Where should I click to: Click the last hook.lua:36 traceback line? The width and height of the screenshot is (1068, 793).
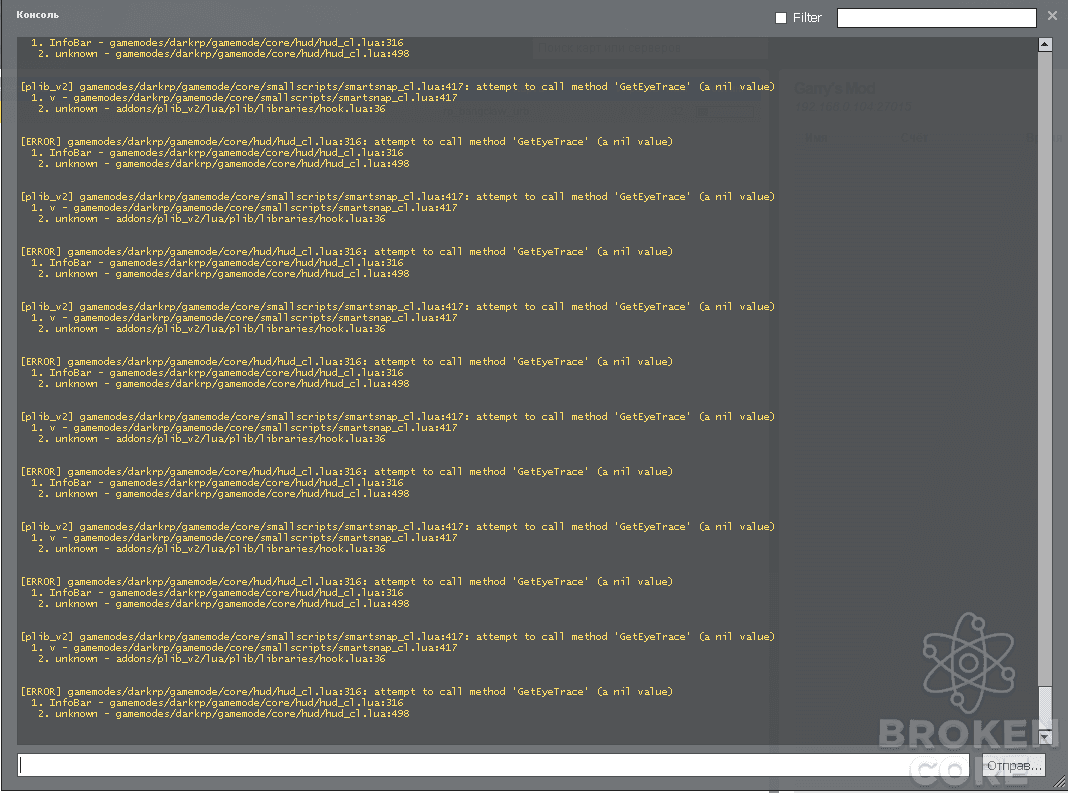click(x=212, y=659)
